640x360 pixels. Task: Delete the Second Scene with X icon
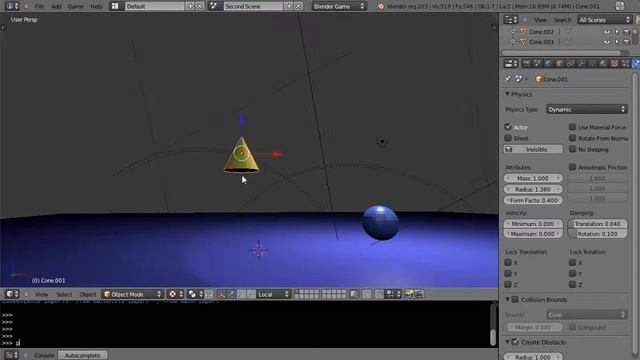[x=298, y=6]
